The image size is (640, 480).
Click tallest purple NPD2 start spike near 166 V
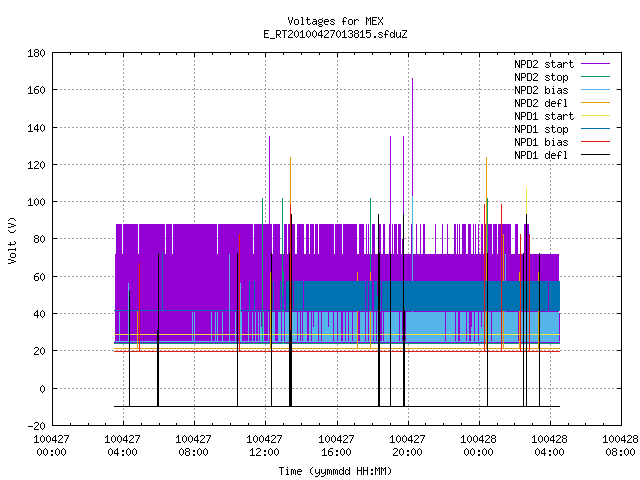412,137
